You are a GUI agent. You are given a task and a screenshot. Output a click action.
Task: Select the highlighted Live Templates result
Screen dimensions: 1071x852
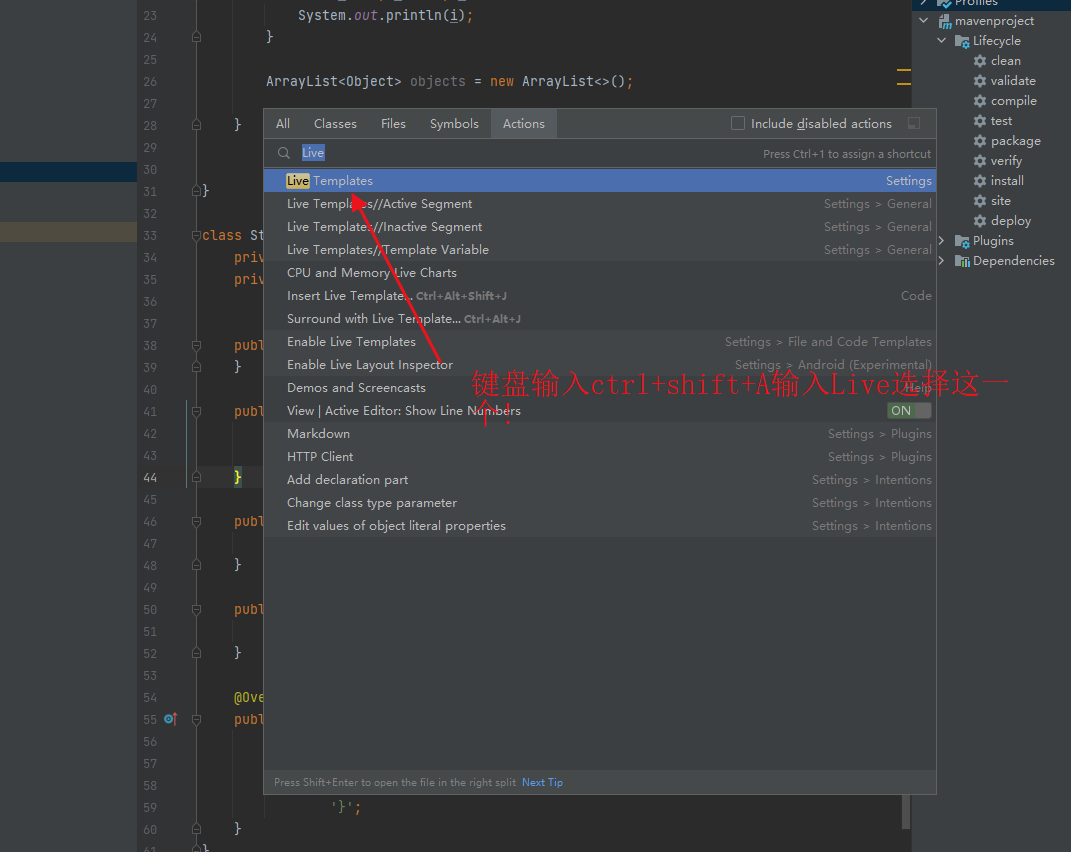tap(600, 180)
